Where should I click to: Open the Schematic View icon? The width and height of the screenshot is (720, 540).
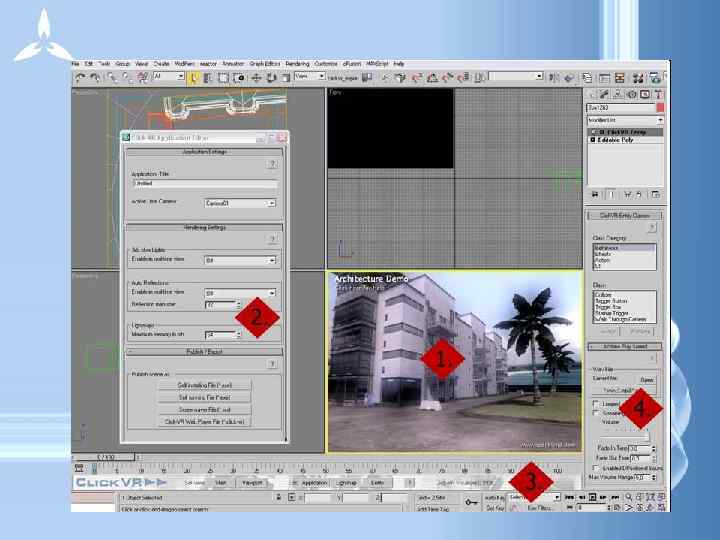point(619,78)
